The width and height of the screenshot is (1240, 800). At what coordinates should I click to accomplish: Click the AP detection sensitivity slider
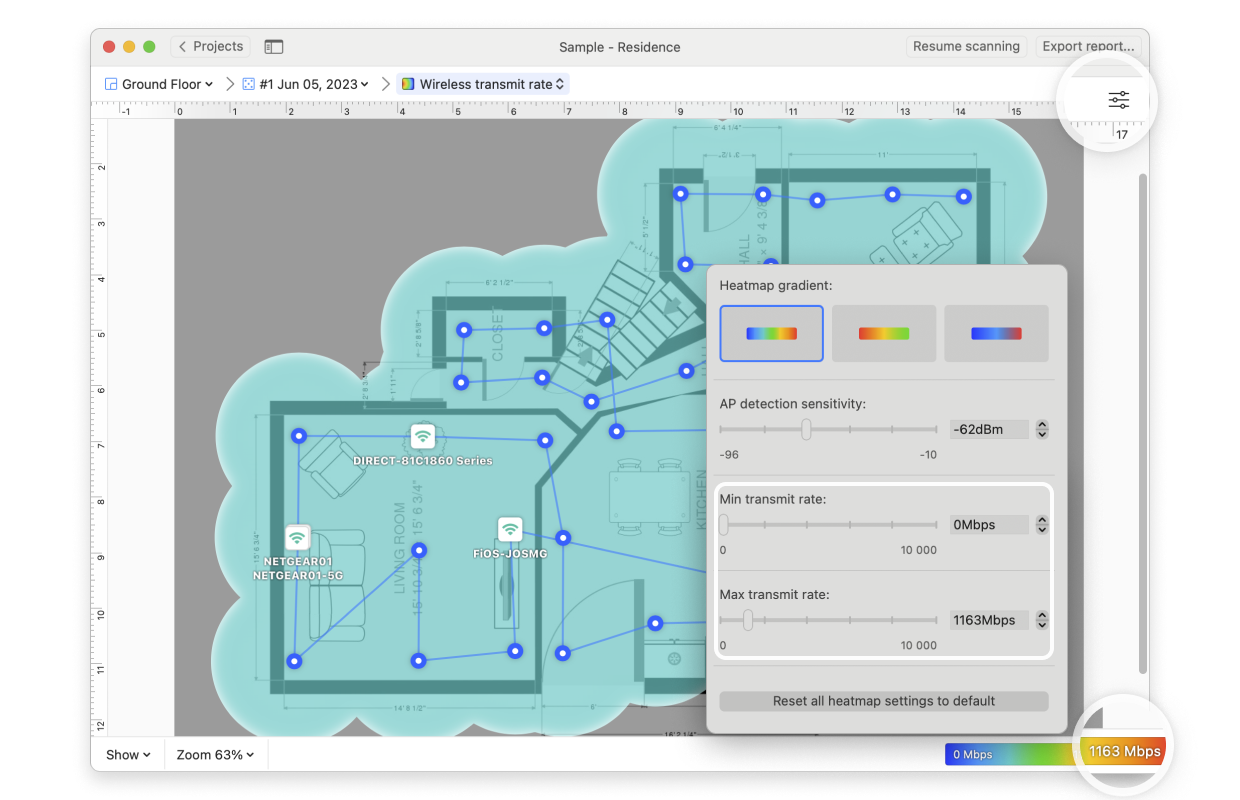829,429
